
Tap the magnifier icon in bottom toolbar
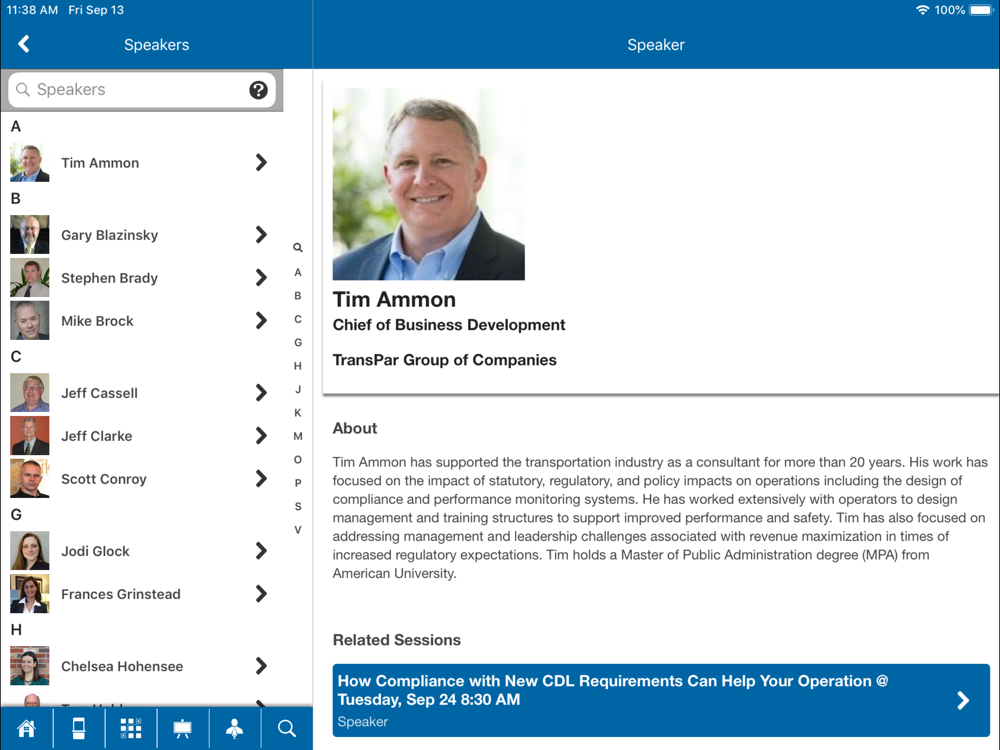[287, 729]
